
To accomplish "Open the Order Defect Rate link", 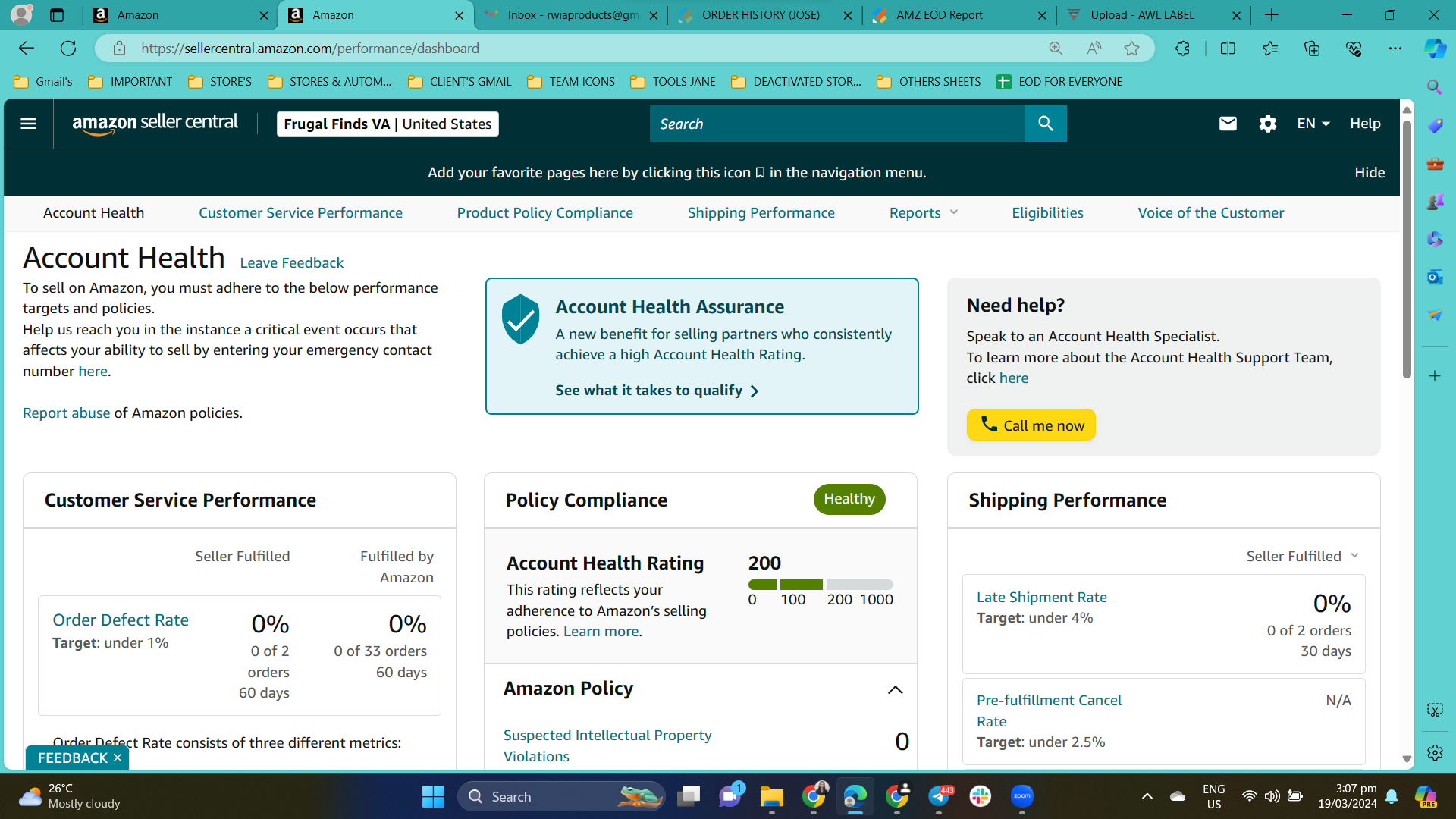I will 121,620.
